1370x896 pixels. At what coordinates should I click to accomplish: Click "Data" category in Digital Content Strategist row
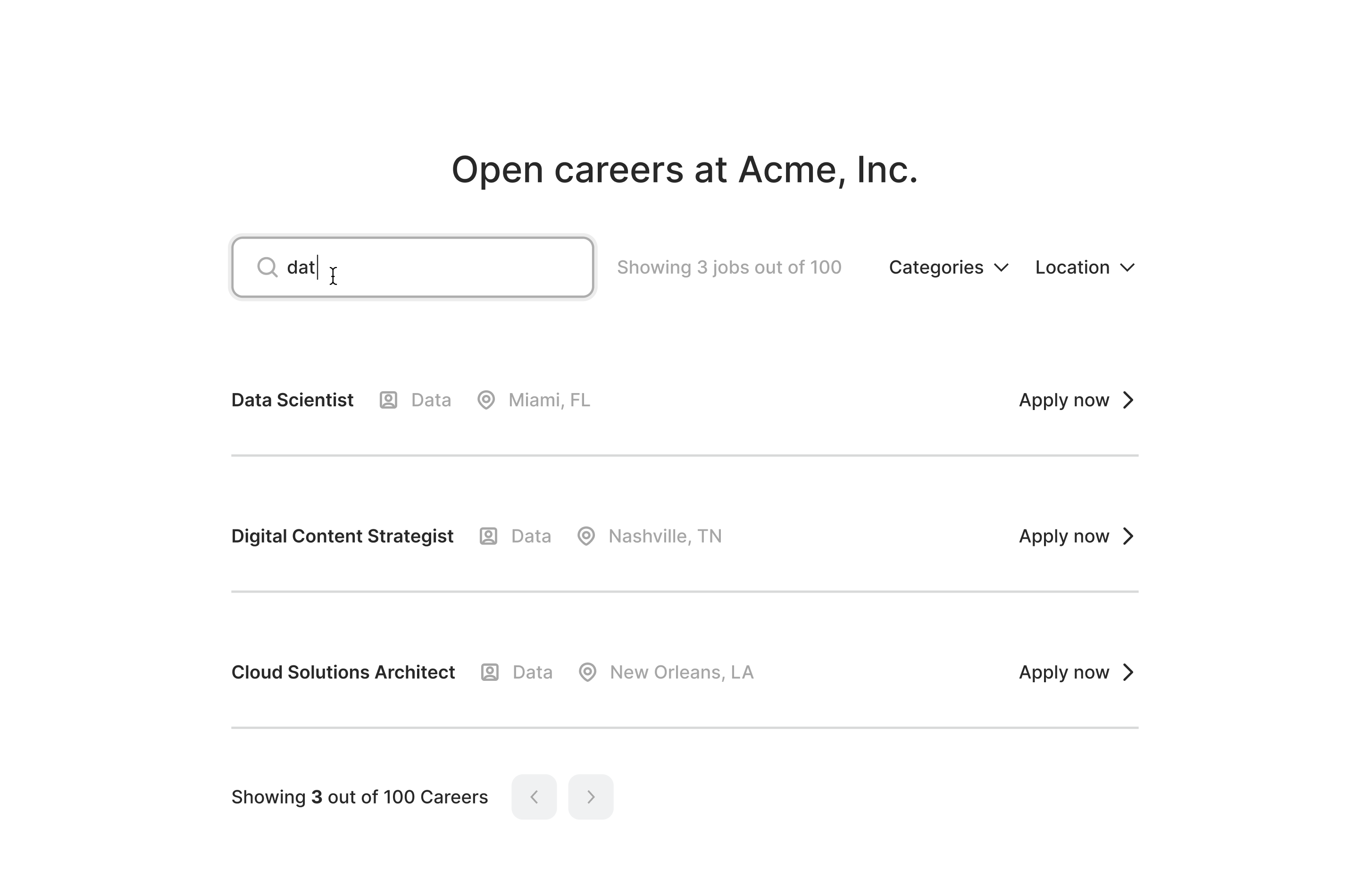click(531, 536)
